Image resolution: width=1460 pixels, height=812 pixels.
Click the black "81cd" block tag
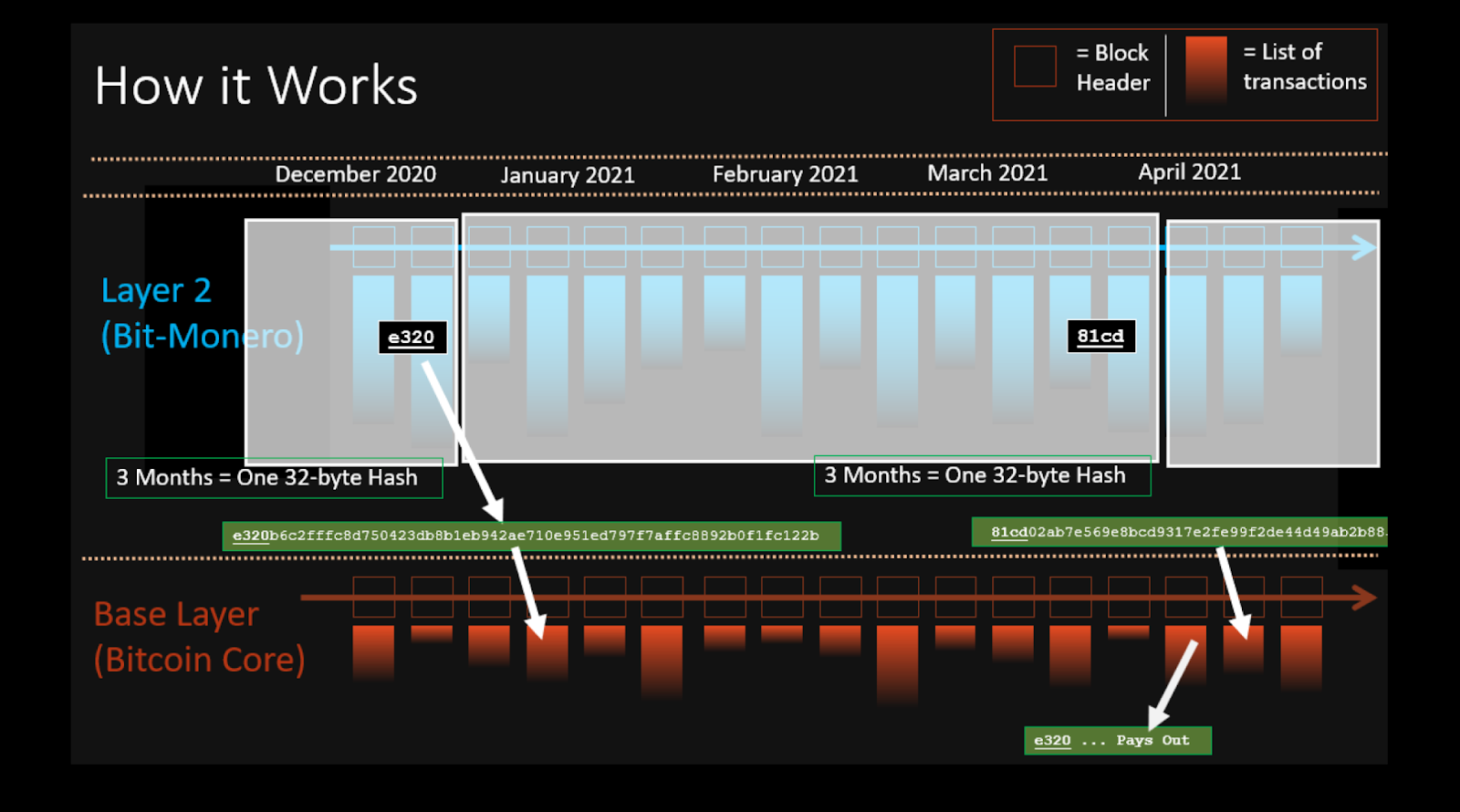1101,336
